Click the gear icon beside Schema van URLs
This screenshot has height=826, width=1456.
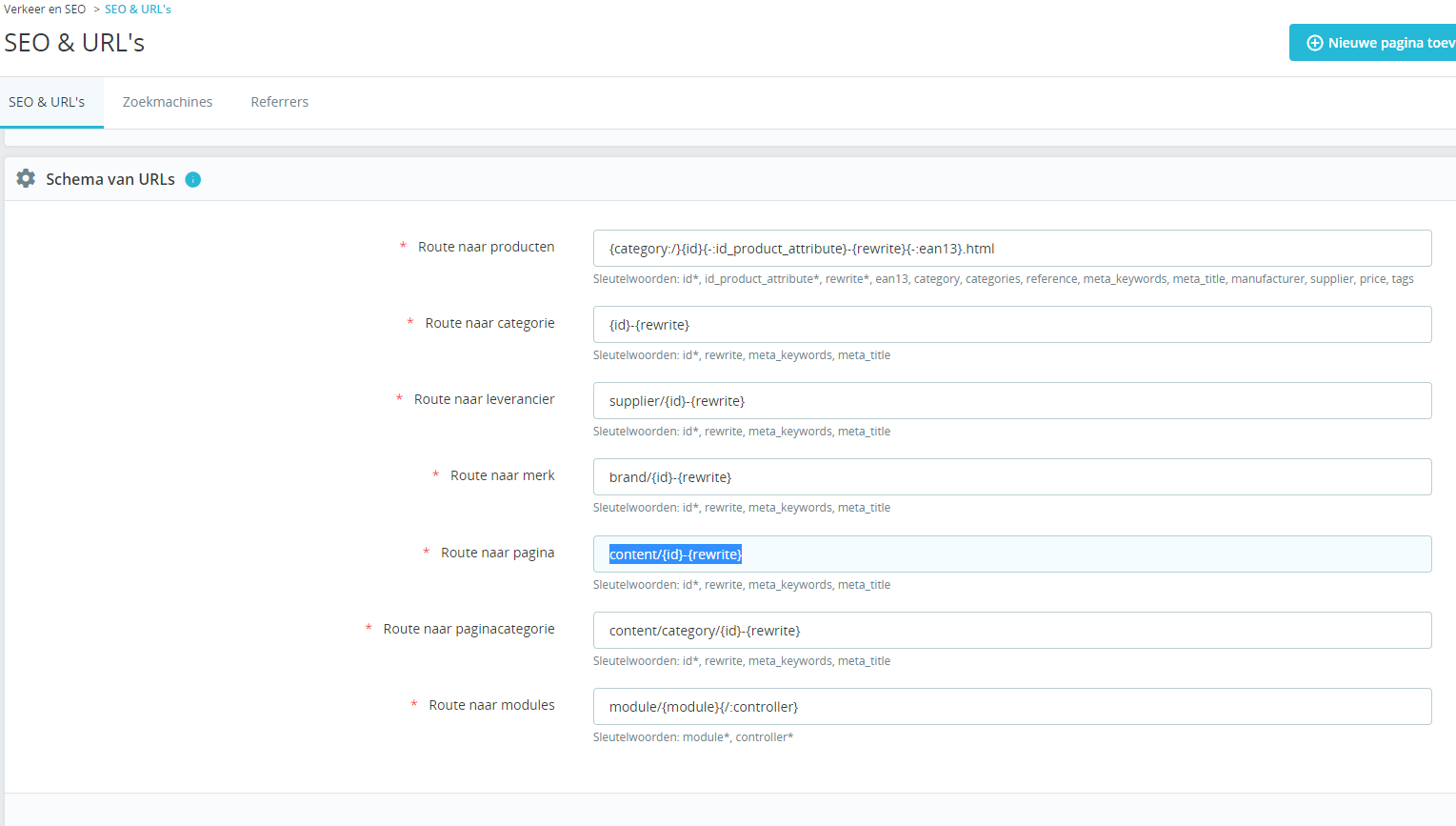[26, 178]
